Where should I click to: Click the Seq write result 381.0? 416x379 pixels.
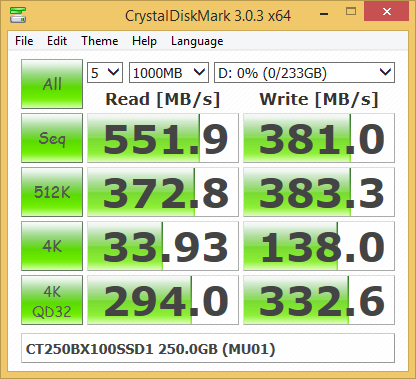point(319,138)
